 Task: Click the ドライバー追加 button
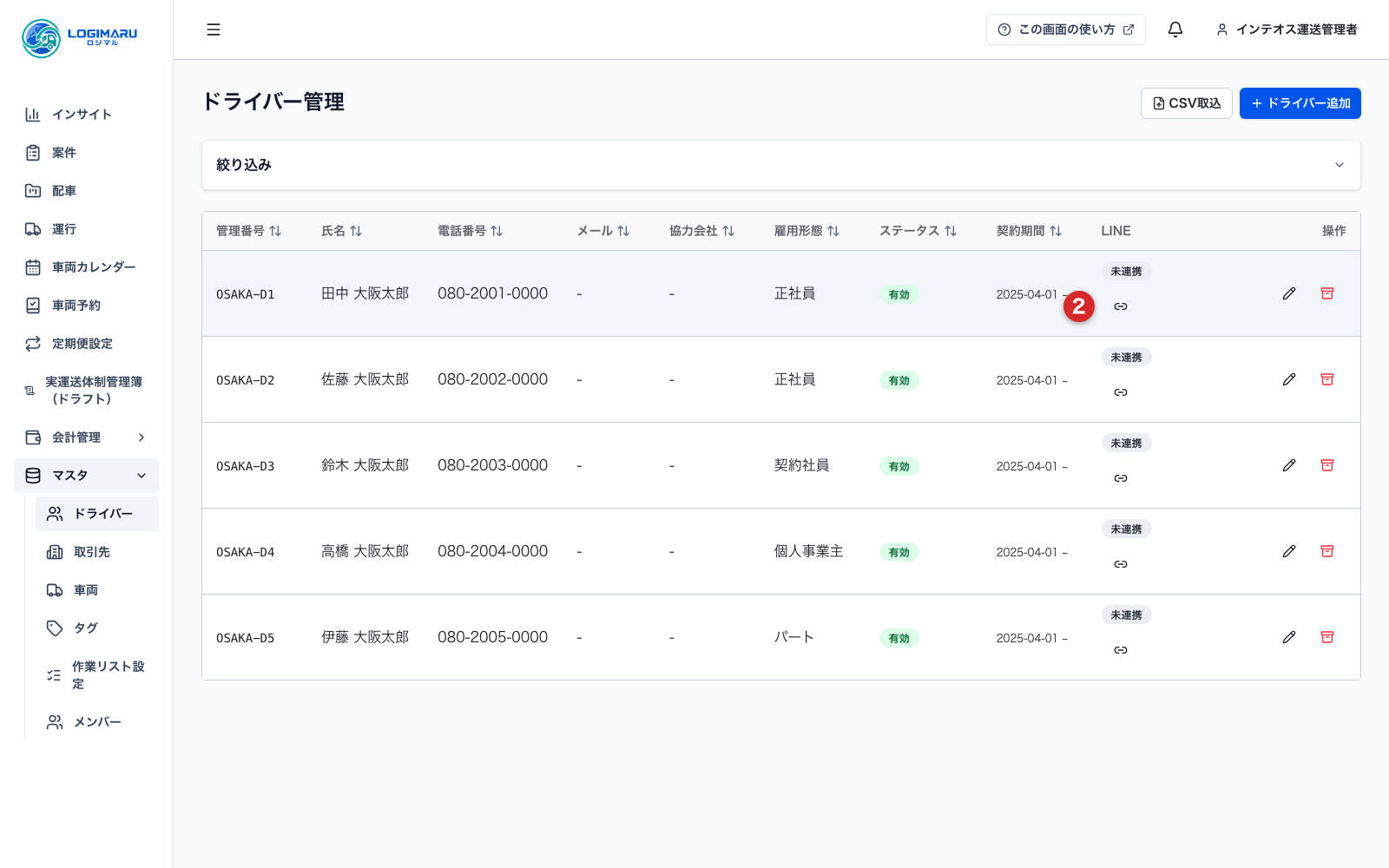(x=1300, y=103)
